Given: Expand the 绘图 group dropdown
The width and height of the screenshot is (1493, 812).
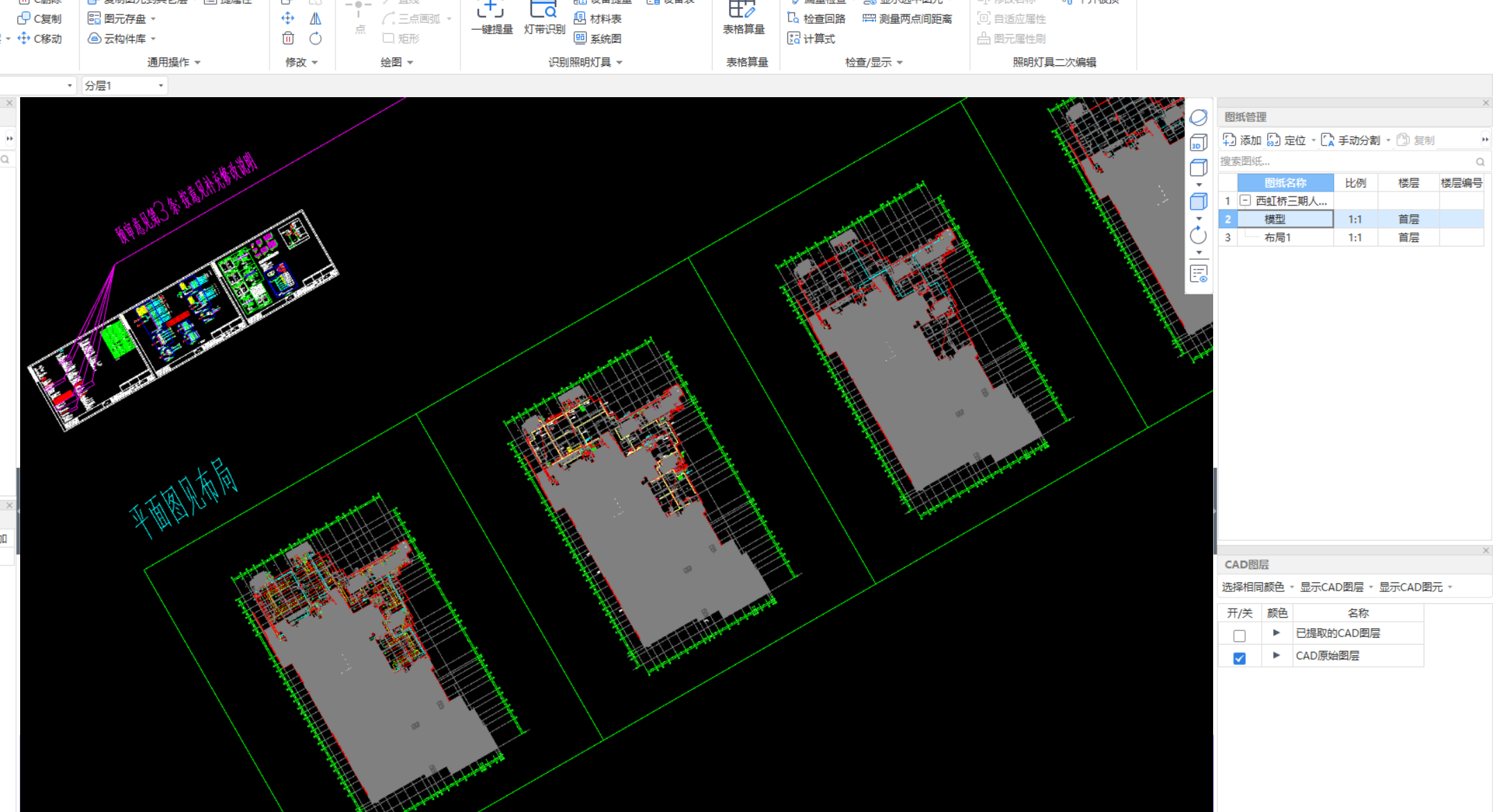Looking at the screenshot, I should pyautogui.click(x=410, y=62).
